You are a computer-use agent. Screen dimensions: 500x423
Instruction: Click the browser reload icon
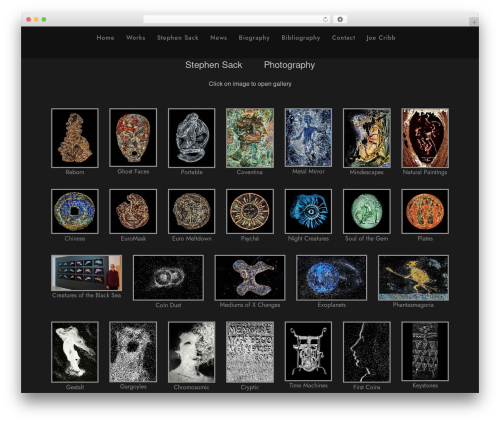click(x=325, y=19)
